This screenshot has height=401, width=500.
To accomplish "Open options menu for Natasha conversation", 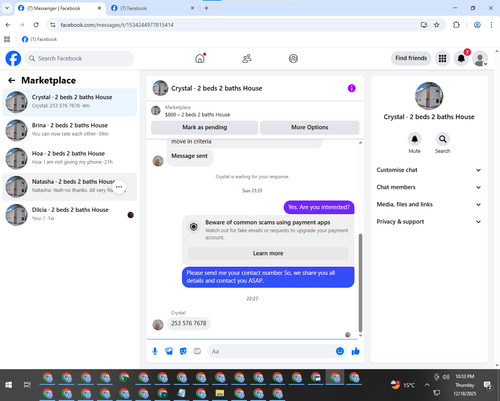I will 119,187.
